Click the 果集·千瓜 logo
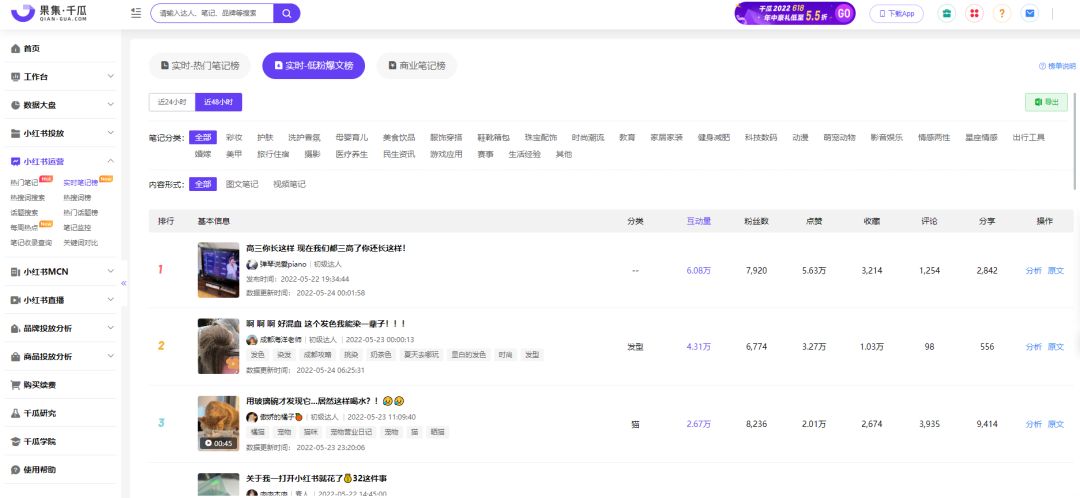 point(49,12)
